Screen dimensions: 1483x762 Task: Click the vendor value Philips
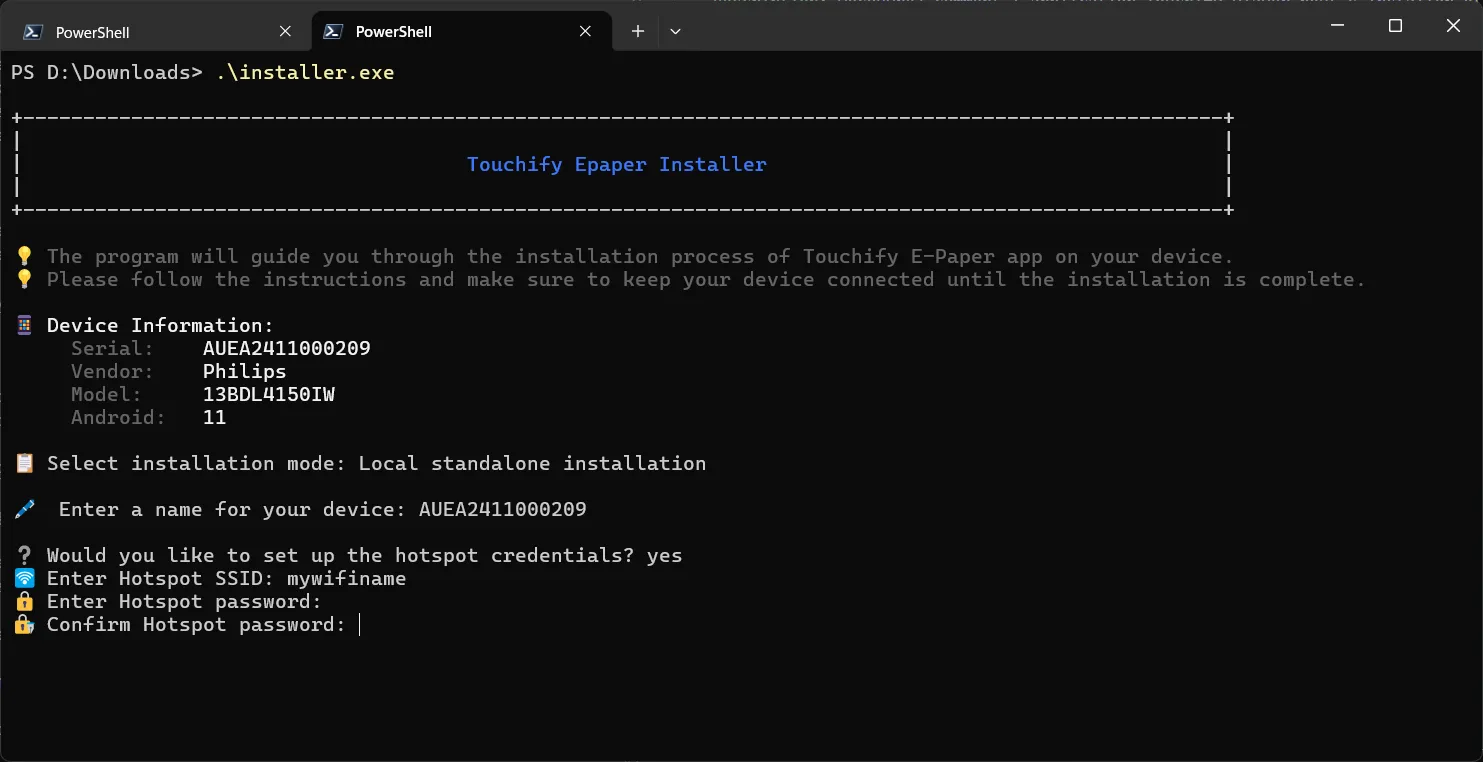point(244,371)
